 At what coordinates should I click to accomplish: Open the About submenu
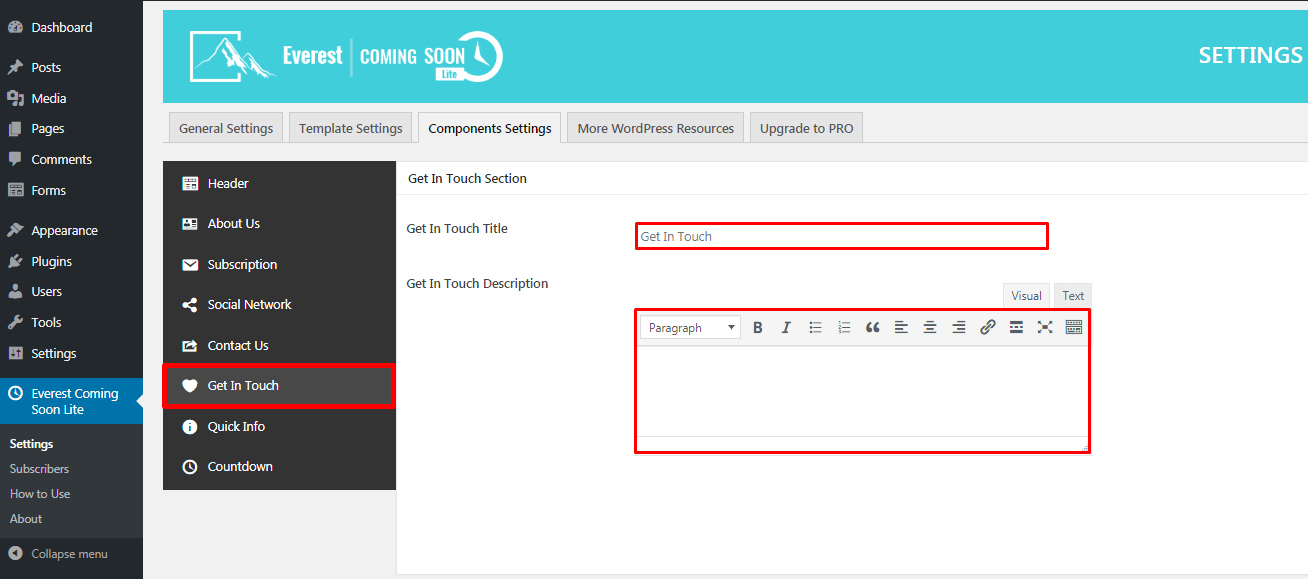coord(26,518)
